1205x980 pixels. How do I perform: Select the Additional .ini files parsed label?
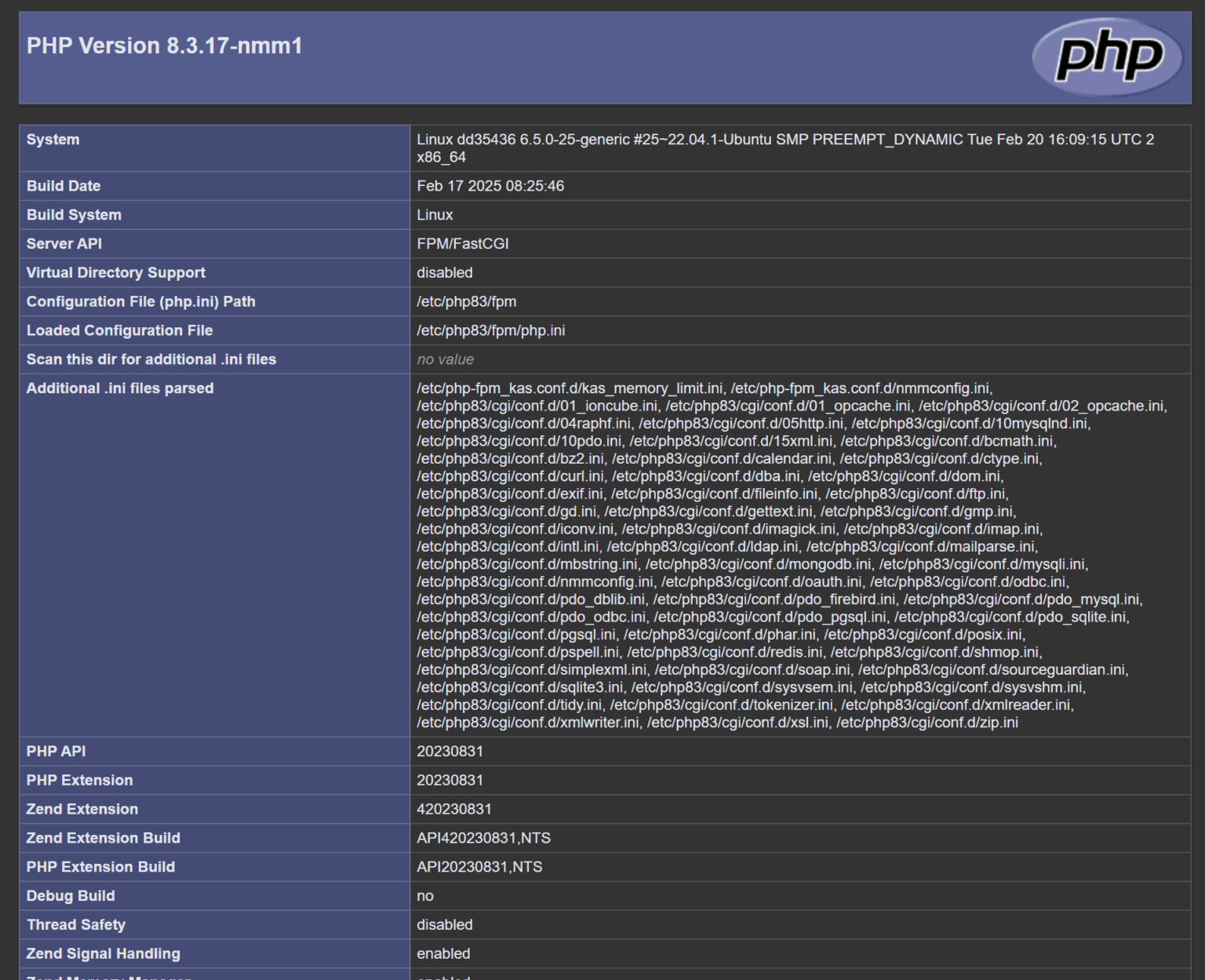[x=119, y=388]
